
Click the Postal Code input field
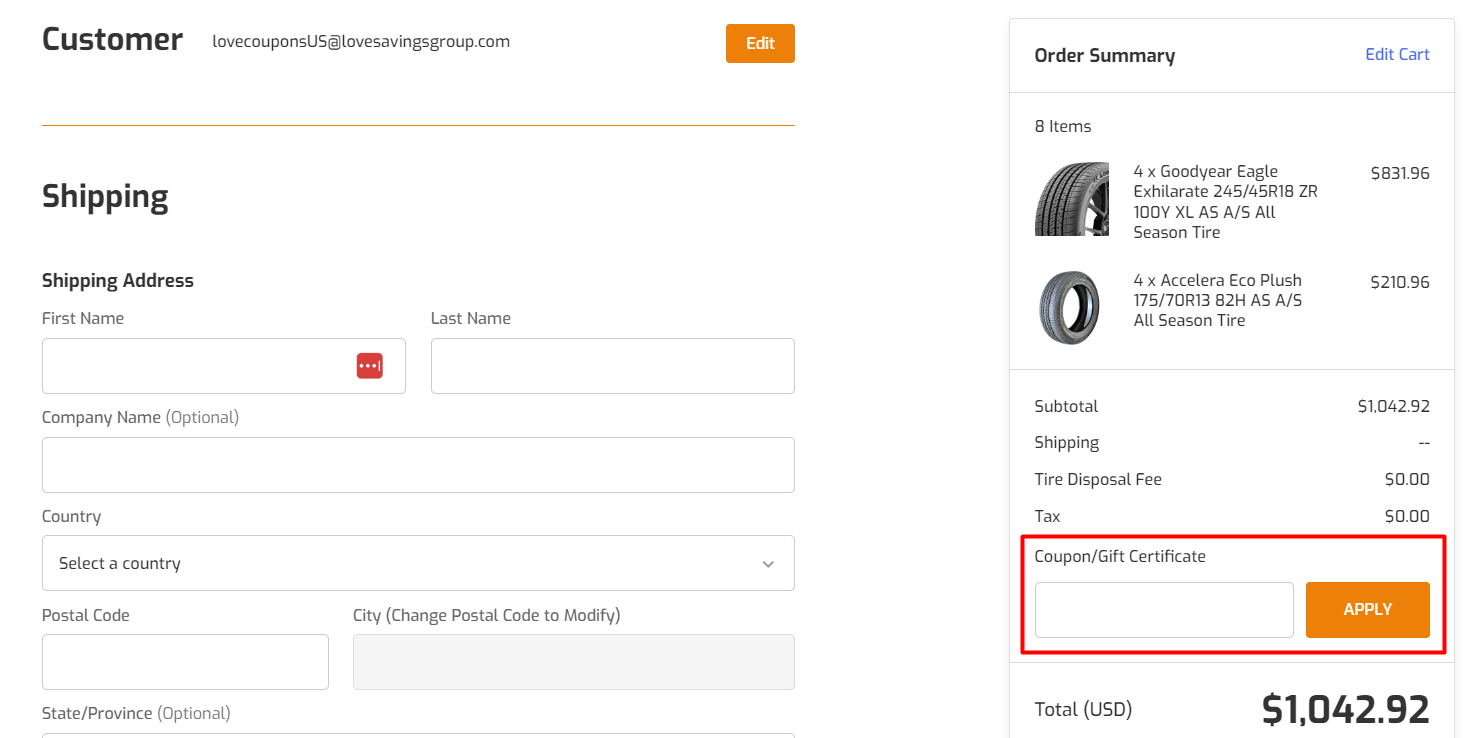click(x=185, y=662)
